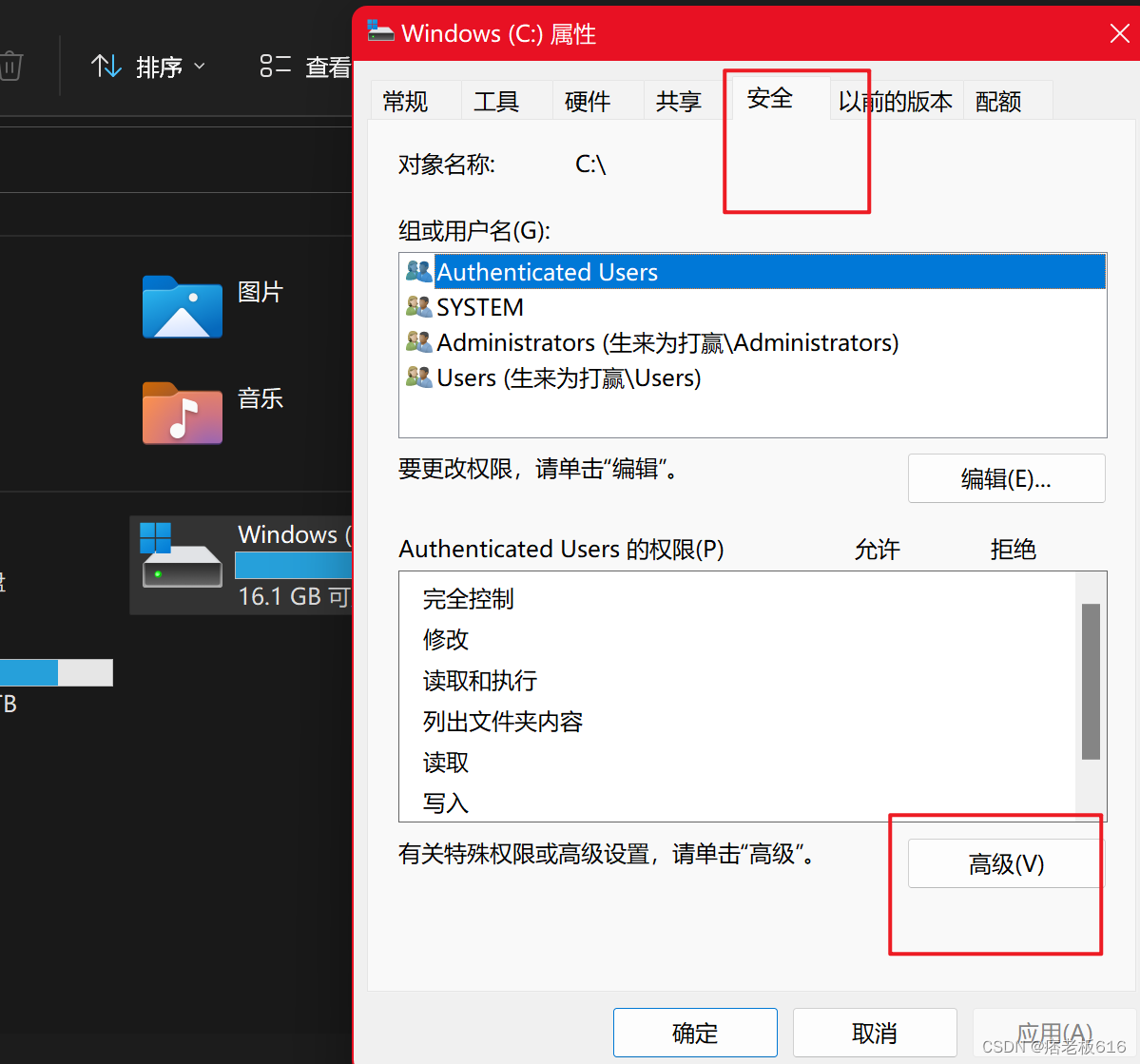Click the Windows drive name in Explorer
Viewport: 1140px width, 1064px height.
coord(295,534)
